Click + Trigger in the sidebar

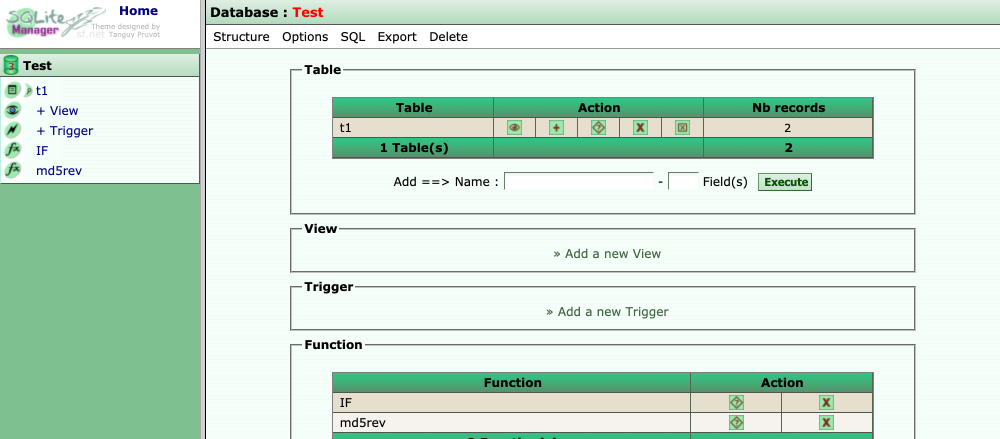(65, 131)
